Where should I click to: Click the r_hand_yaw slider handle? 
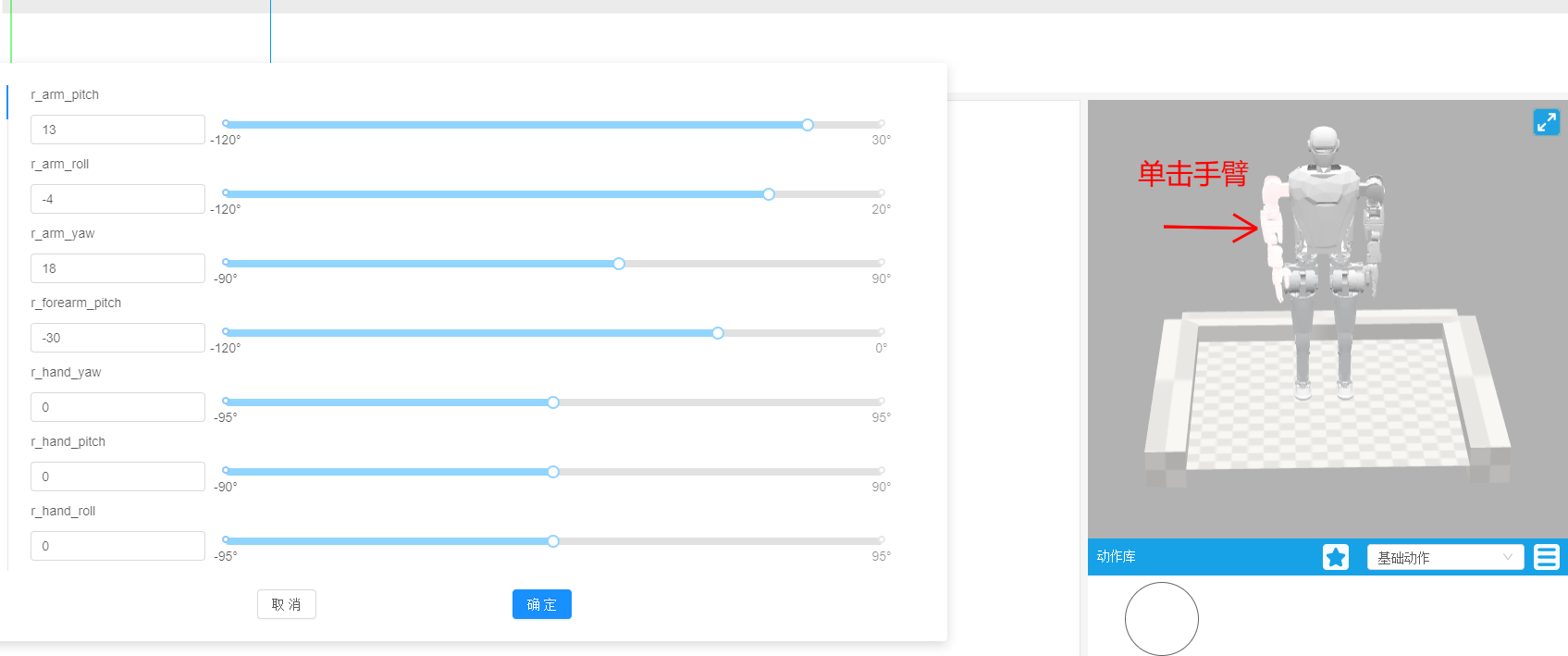pos(553,402)
